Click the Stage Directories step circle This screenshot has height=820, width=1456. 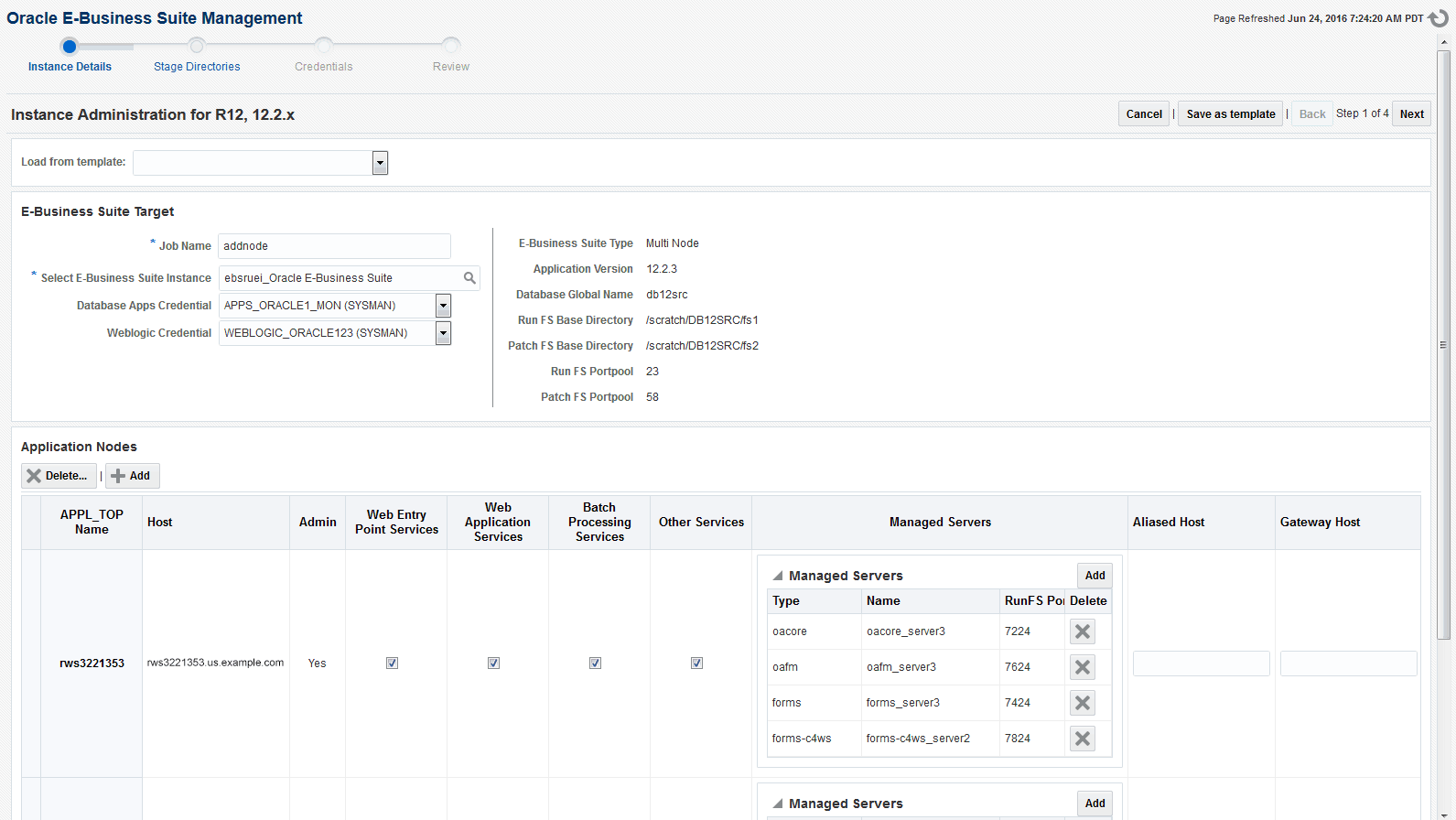(197, 46)
